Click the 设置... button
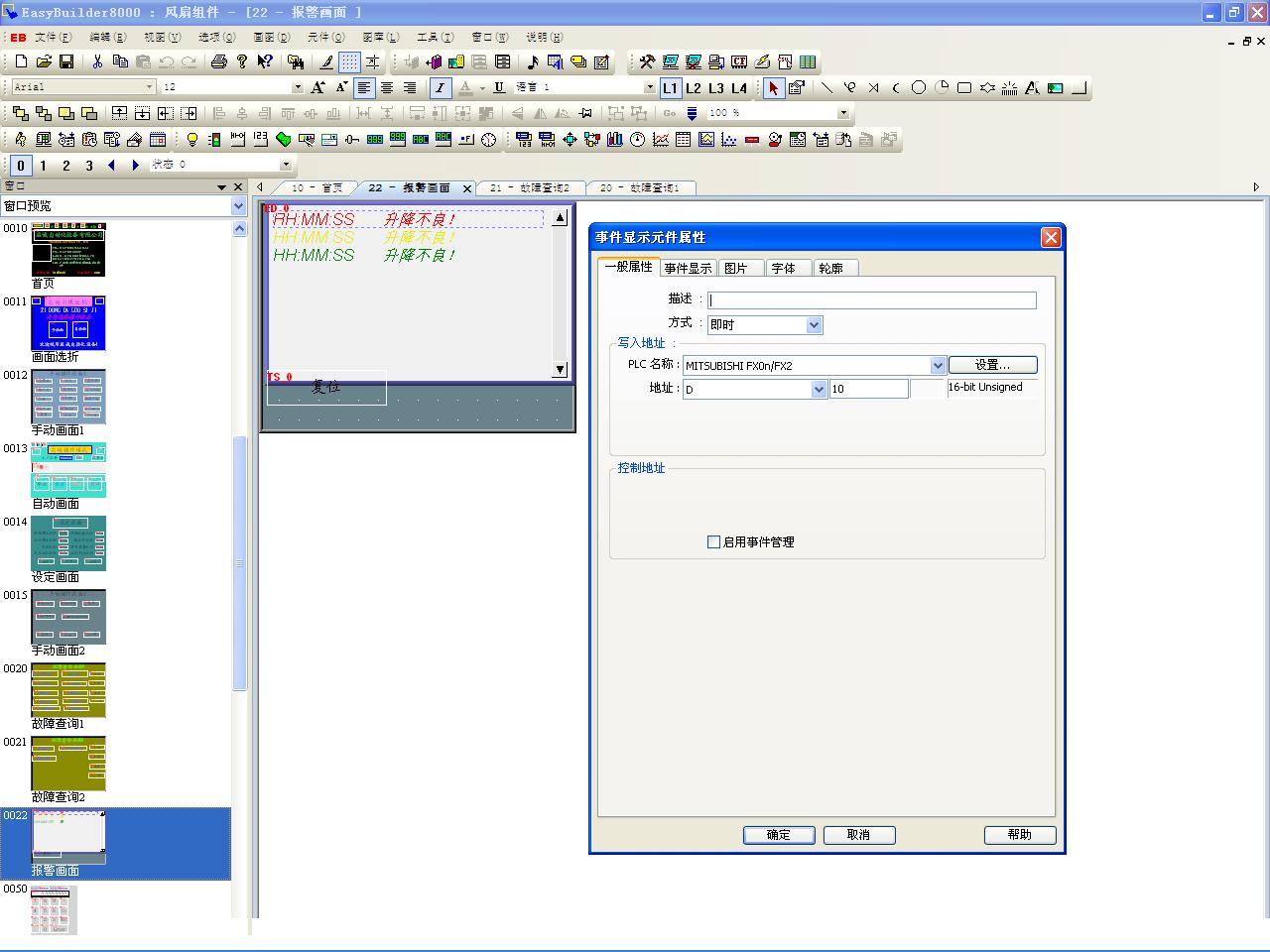Image resolution: width=1270 pixels, height=952 pixels. [992, 365]
